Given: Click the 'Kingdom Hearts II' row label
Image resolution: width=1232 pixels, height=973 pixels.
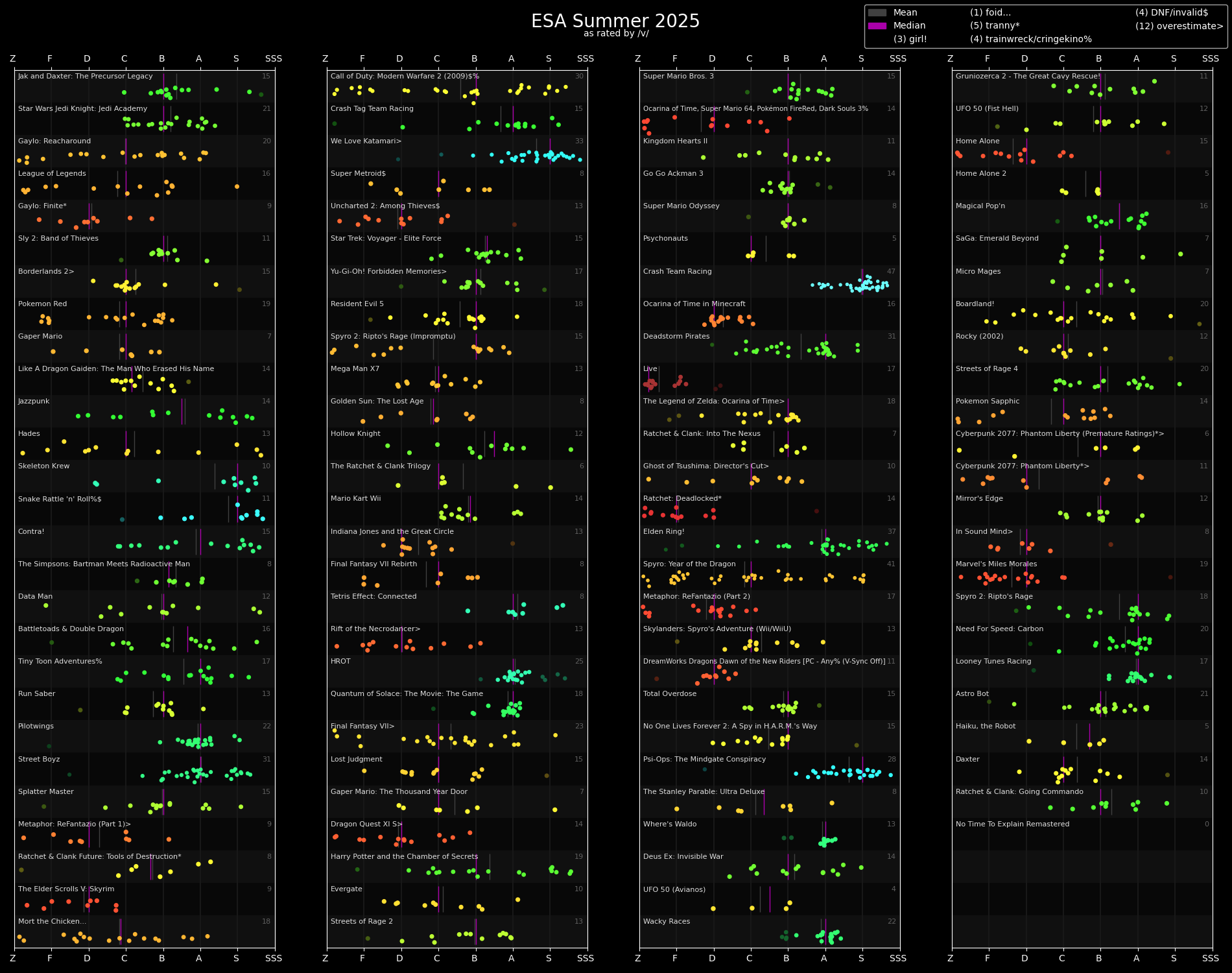Looking at the screenshot, I should (675, 141).
